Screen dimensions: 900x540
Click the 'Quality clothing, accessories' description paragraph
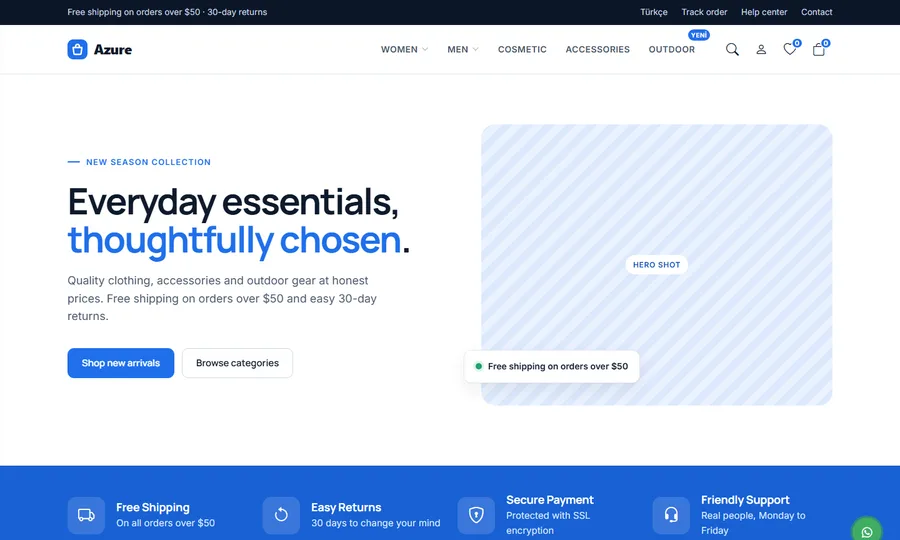222,298
